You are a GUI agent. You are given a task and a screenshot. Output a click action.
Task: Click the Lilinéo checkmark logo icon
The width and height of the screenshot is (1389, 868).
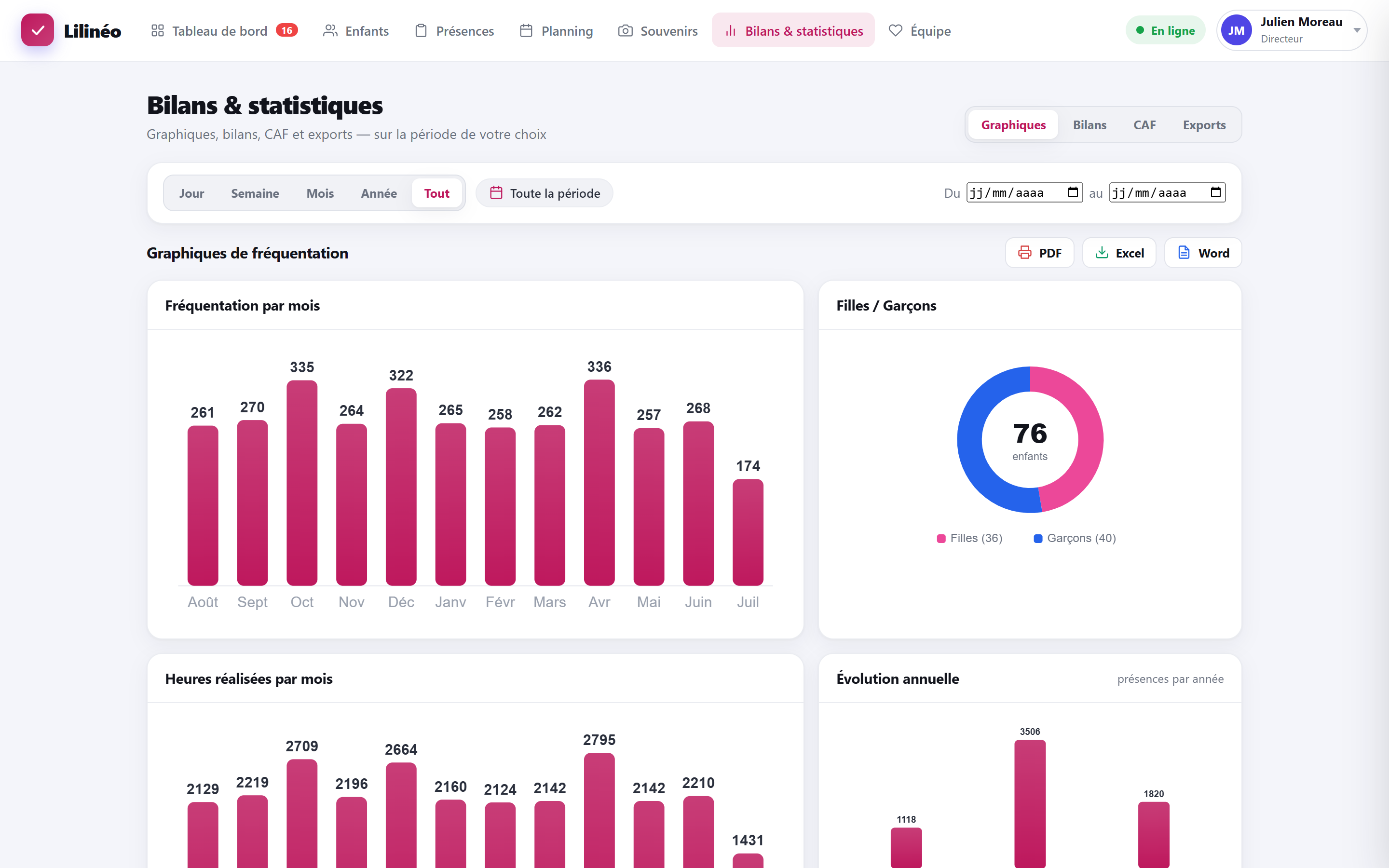tap(37, 30)
